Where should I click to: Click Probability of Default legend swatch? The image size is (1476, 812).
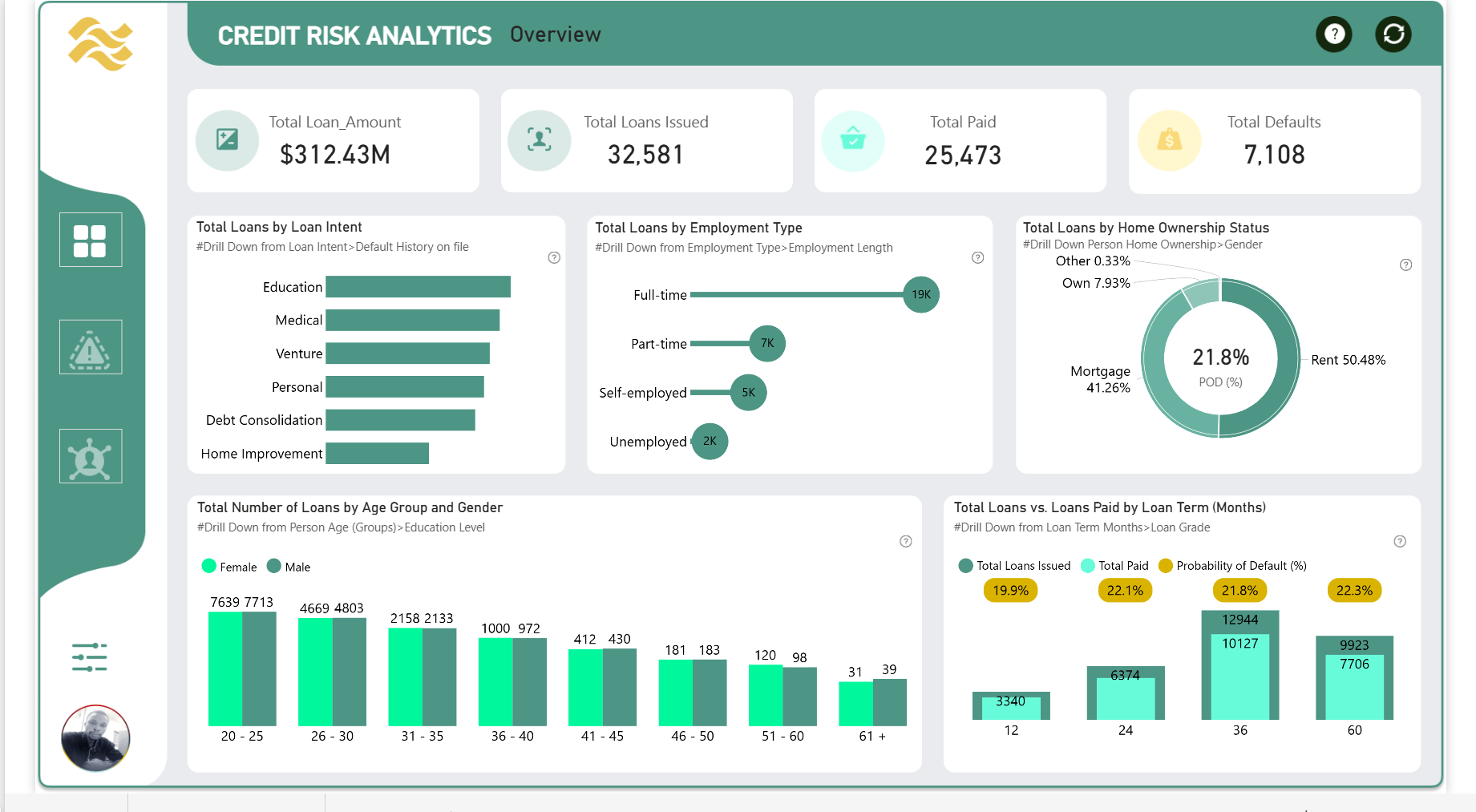1166,566
